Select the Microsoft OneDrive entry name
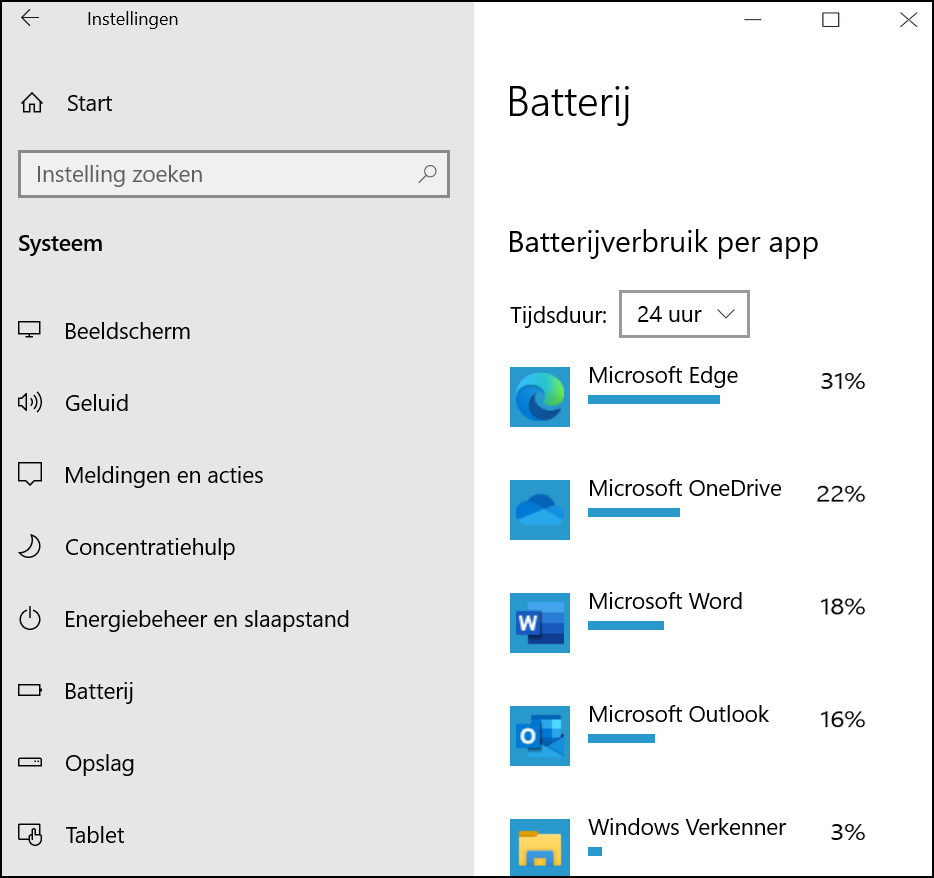Viewport: 934px width, 878px height. [685, 488]
